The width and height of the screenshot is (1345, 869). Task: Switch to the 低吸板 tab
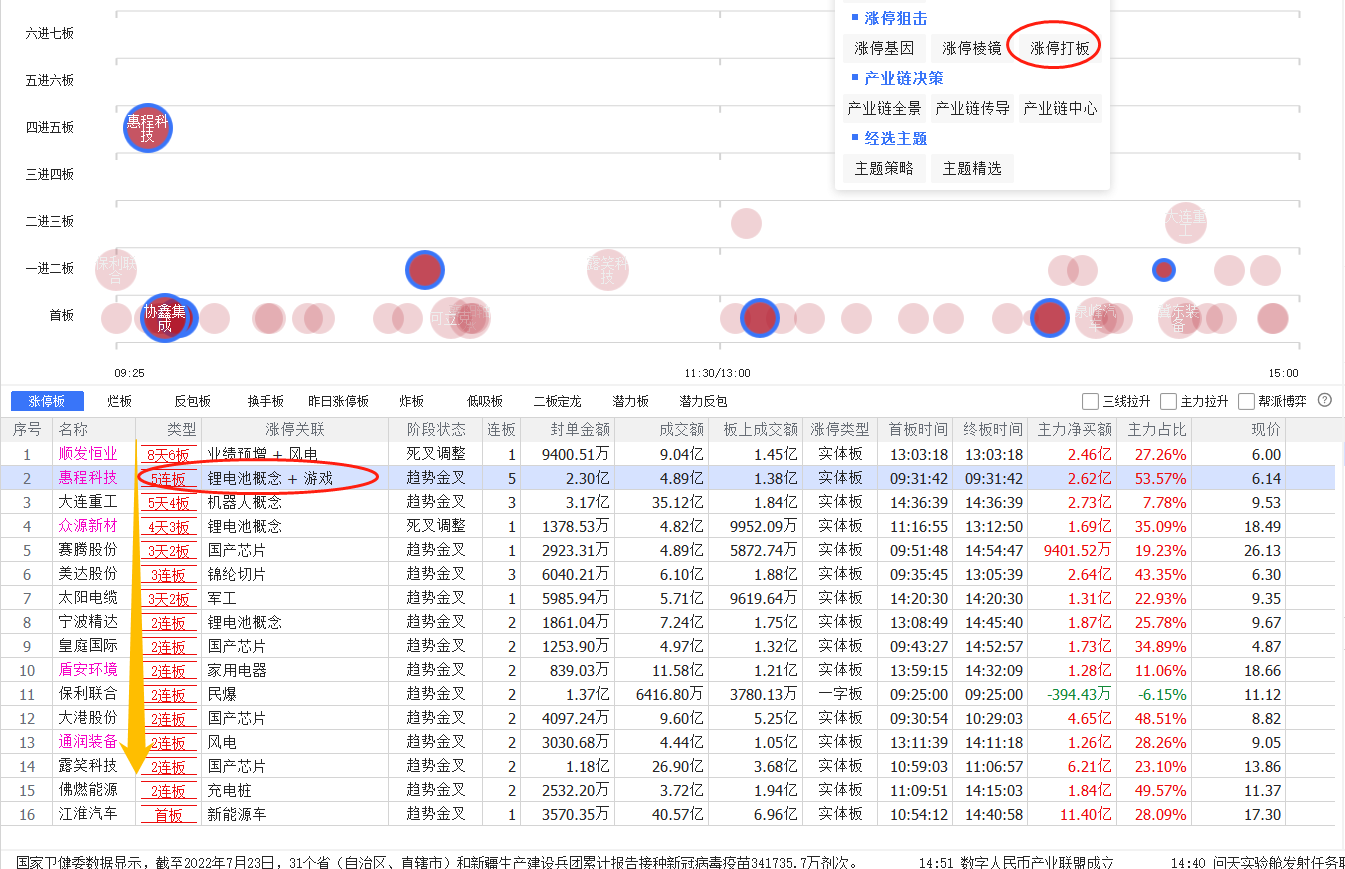click(485, 401)
